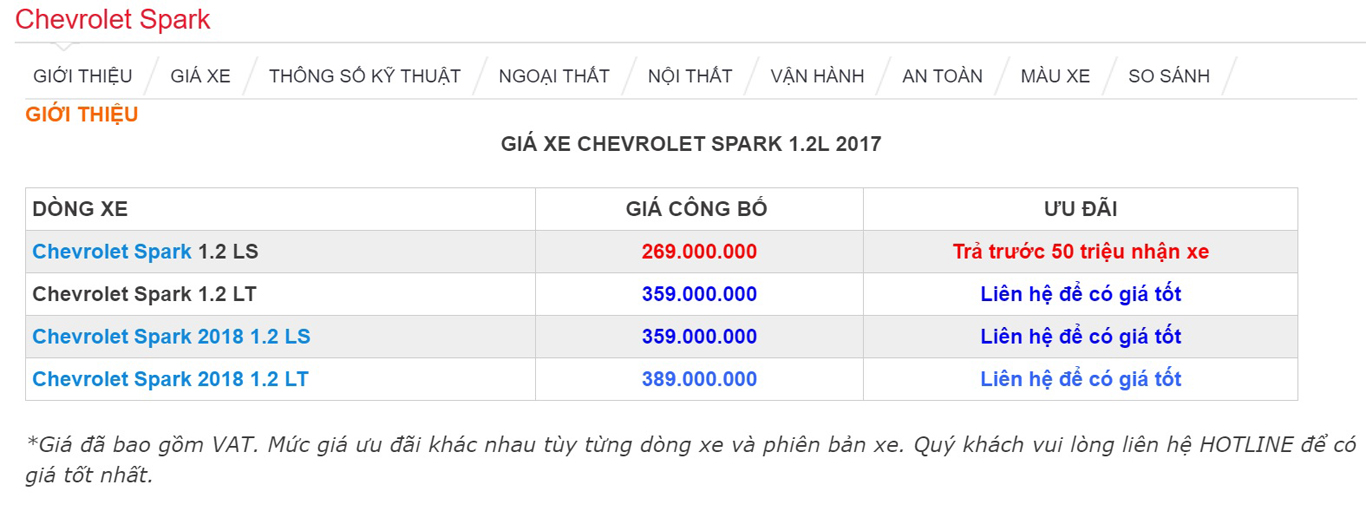Click Trả trước 50 triệu nhận xe offer
1366x511 pixels.
tap(1080, 252)
